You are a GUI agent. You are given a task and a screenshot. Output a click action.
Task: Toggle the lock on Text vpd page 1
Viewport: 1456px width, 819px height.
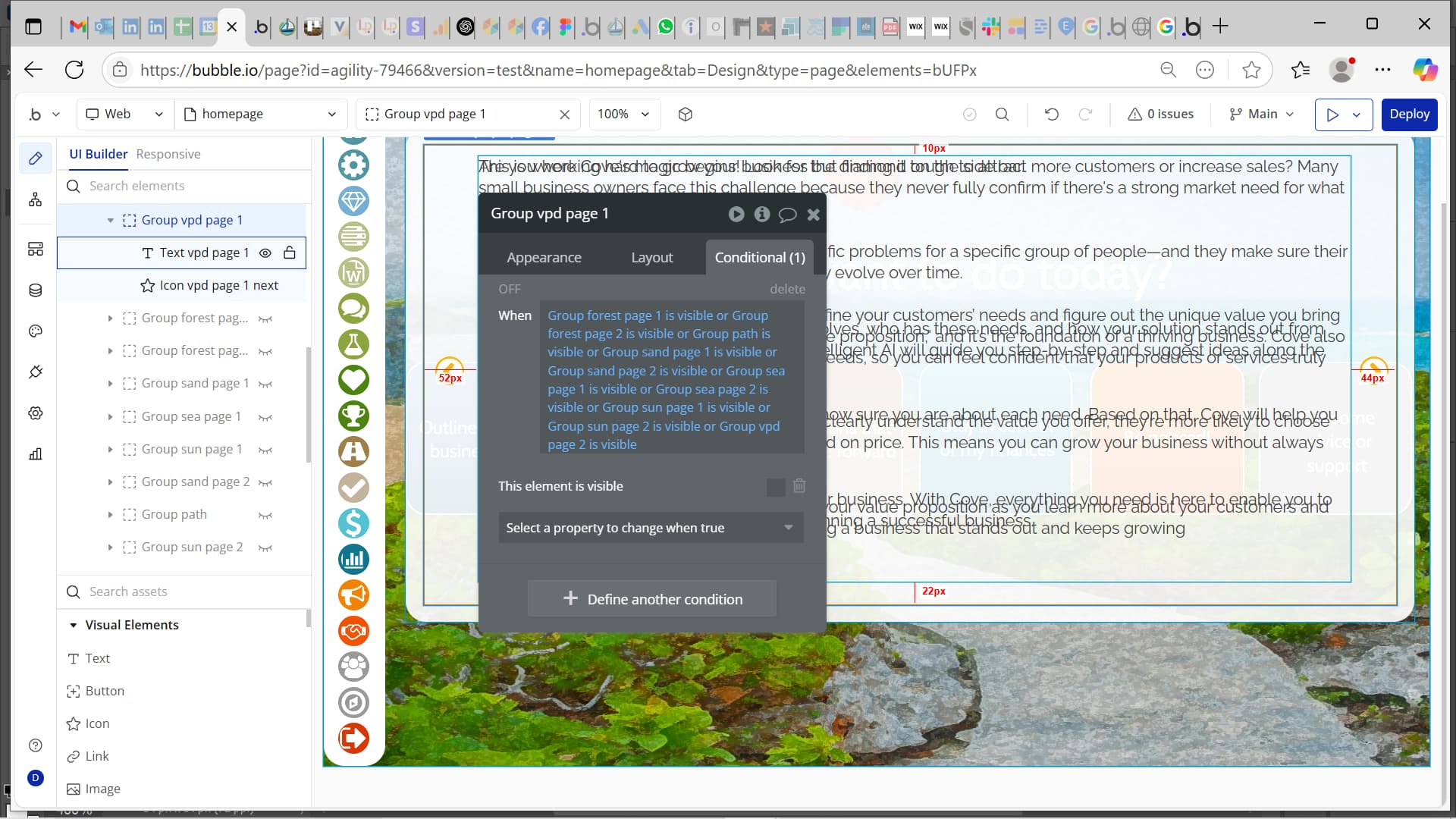(290, 253)
